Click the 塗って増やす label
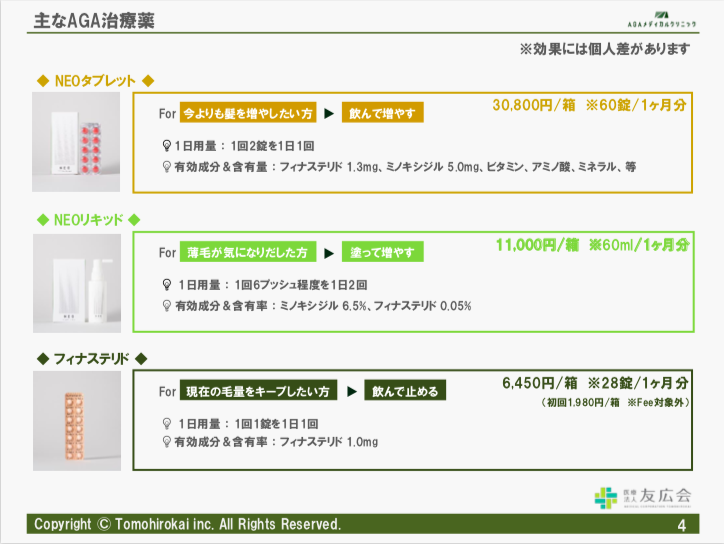The height and width of the screenshot is (544, 724). (x=382, y=252)
